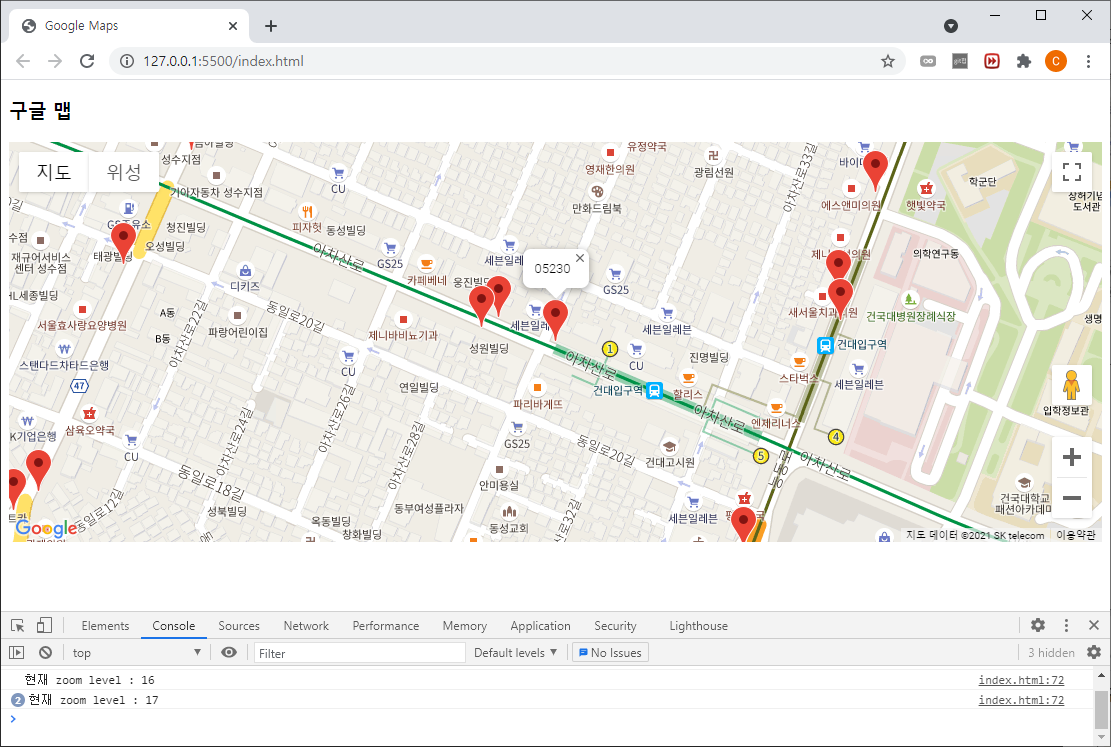Open the Elements tab
1111x747 pixels.
105,626
